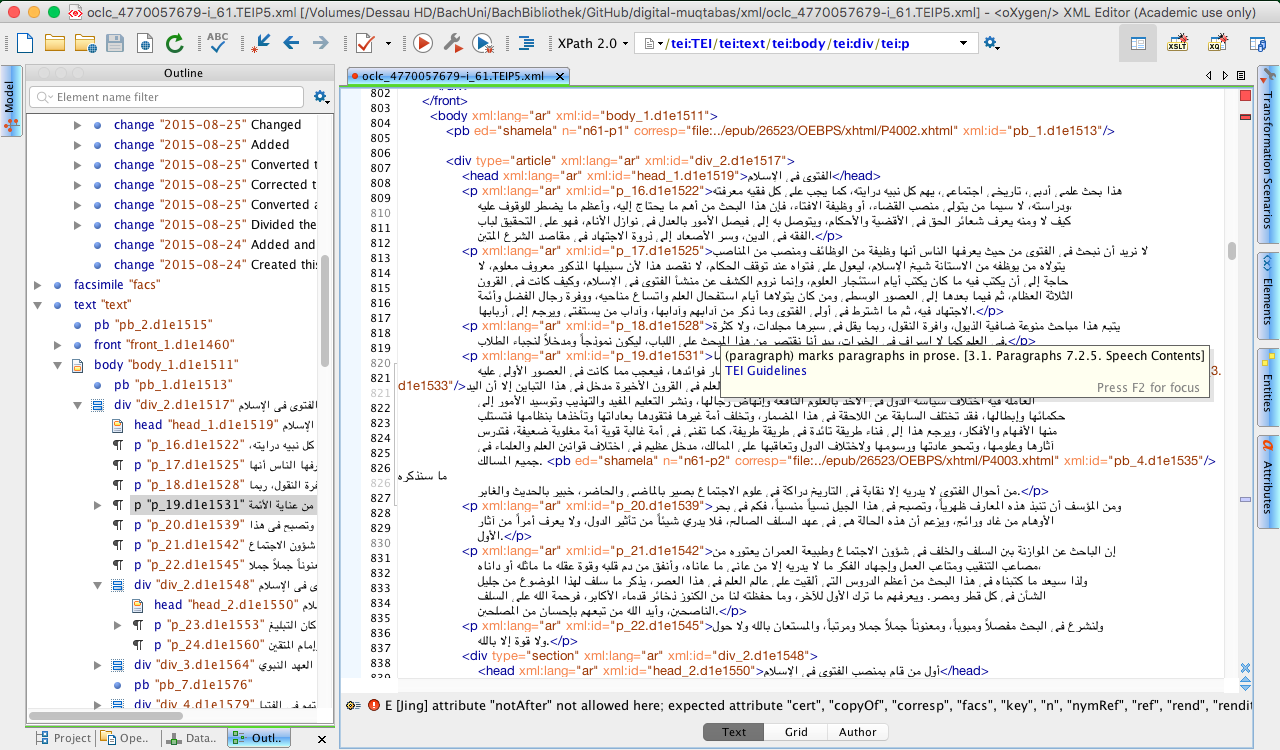The image size is (1280, 750).
Task: Switch to Grid editing mode
Action: (796, 732)
